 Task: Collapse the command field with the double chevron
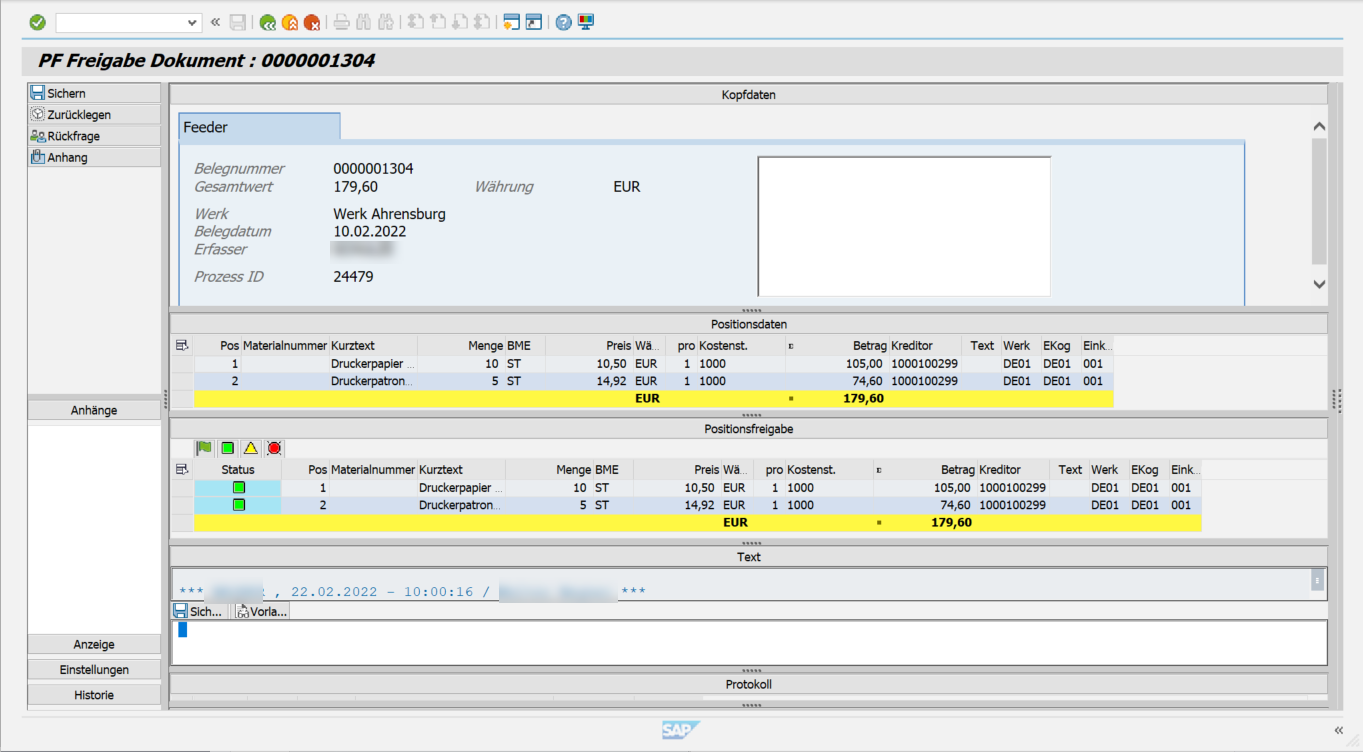pyautogui.click(x=214, y=20)
